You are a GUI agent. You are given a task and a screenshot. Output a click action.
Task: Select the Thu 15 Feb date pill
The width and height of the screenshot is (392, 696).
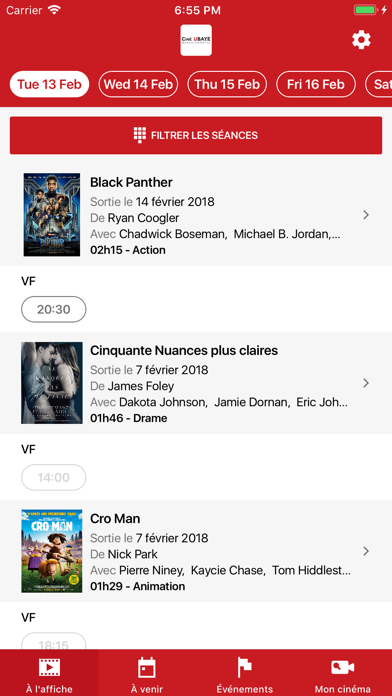point(227,84)
